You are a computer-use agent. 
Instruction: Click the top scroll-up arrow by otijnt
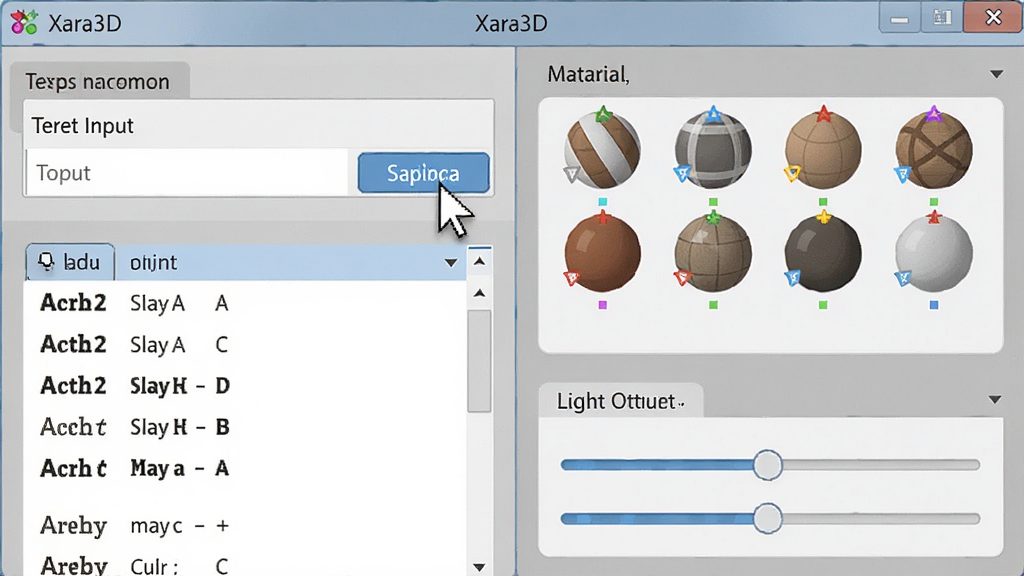tap(479, 261)
